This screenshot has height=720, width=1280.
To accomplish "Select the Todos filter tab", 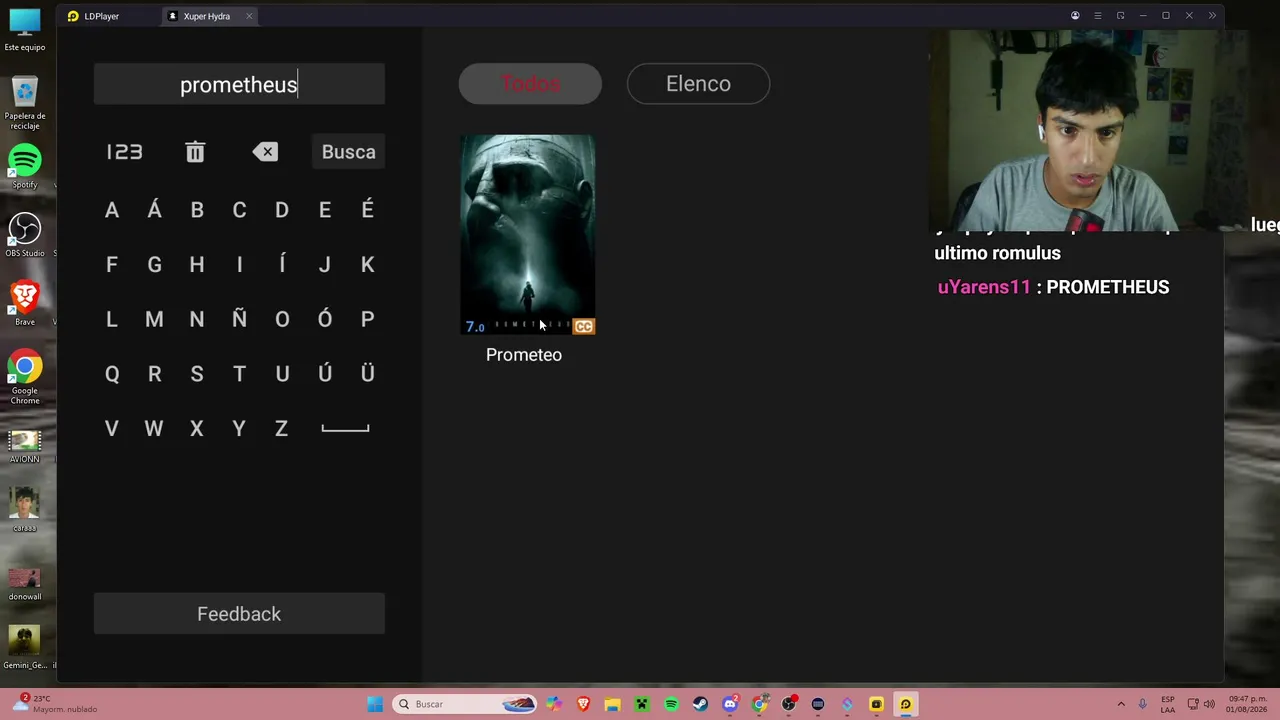I will [x=530, y=84].
